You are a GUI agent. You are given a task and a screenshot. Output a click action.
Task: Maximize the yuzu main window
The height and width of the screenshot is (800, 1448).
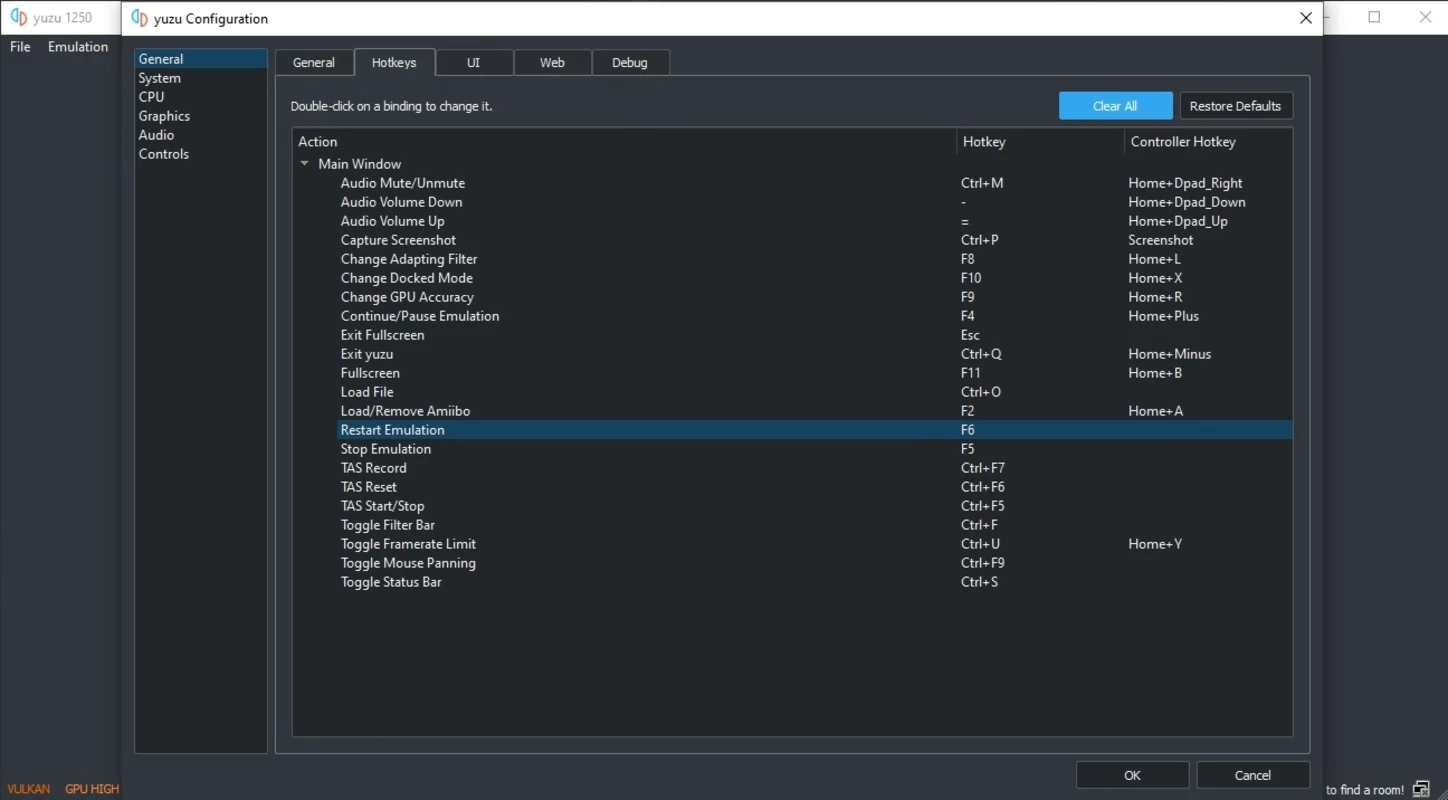(1374, 17)
